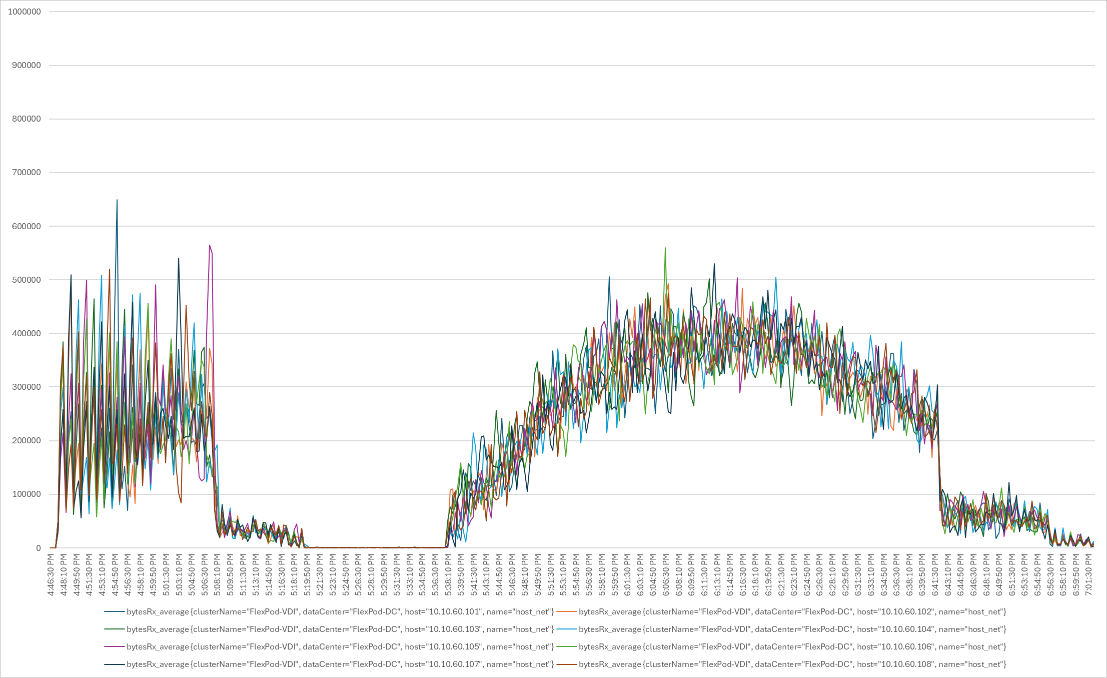The width and height of the screenshot is (1107, 678).
Task: Select the 0 y-axis label
Action: coord(39,548)
